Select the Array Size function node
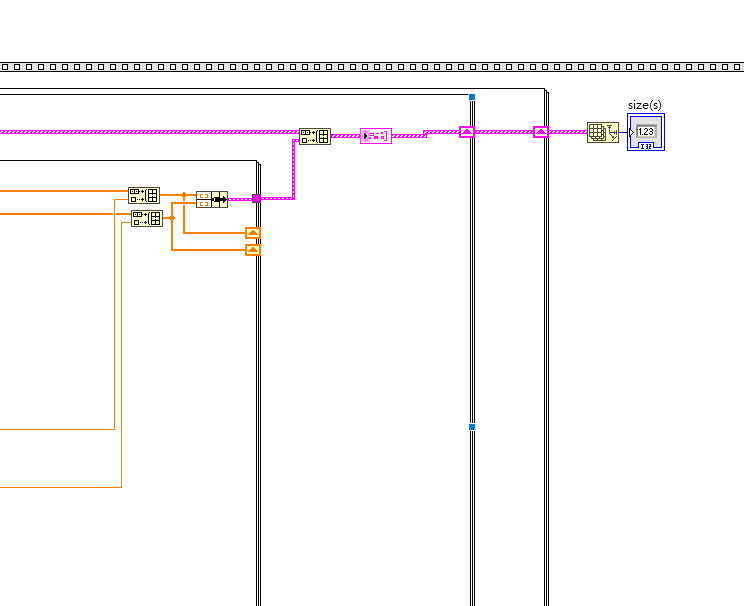The height and width of the screenshot is (606, 744). pyautogui.click(x=603, y=132)
